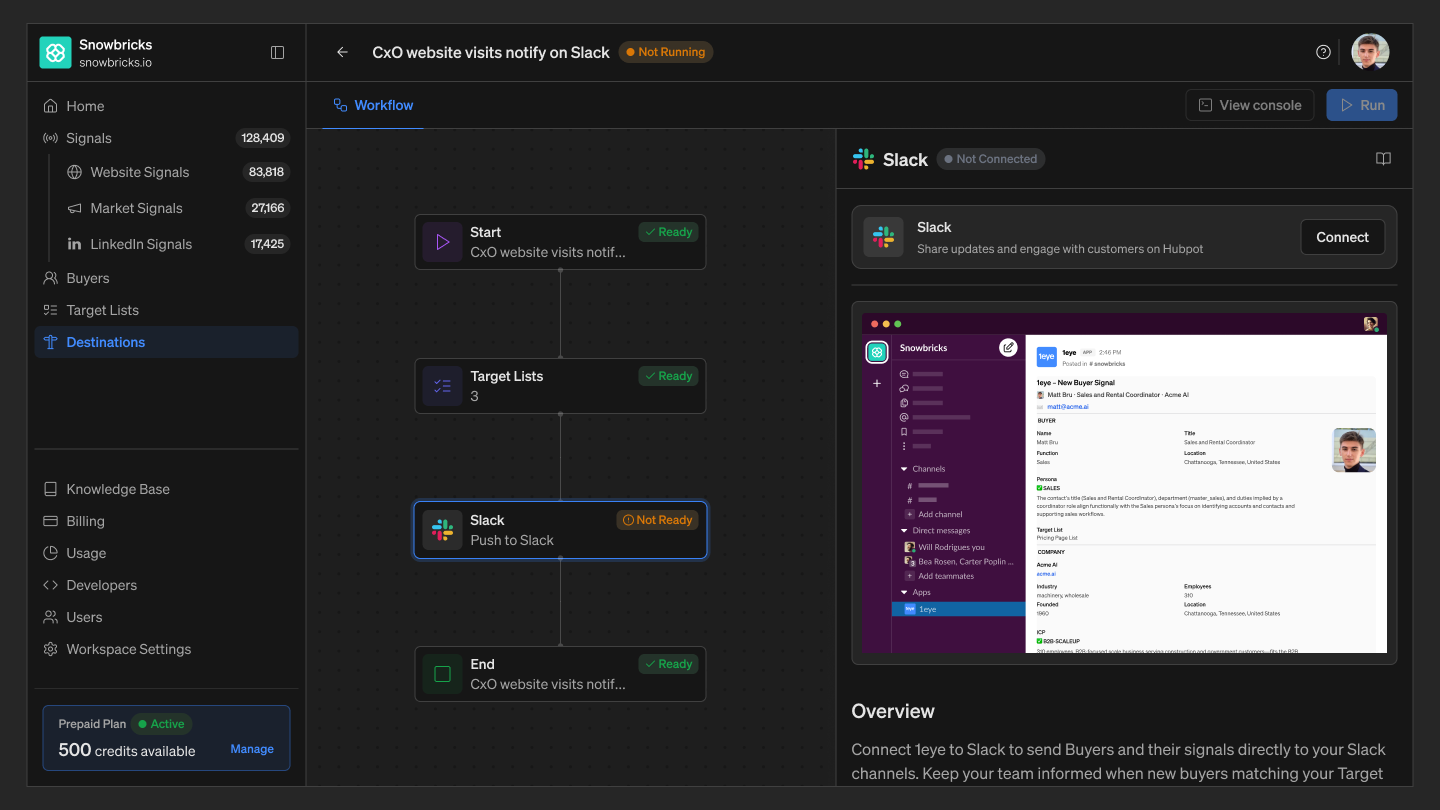
Task: Click the Signals broadcast icon
Action: coord(50,138)
